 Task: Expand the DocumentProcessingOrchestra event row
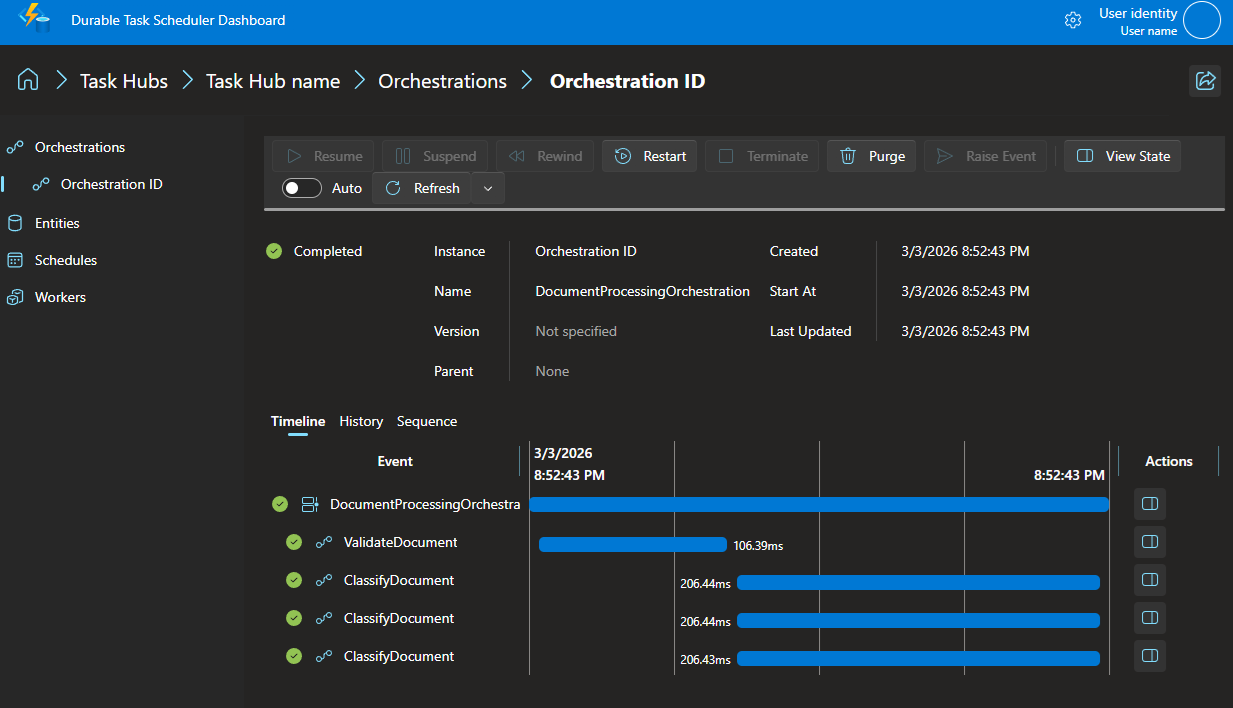tap(310, 504)
